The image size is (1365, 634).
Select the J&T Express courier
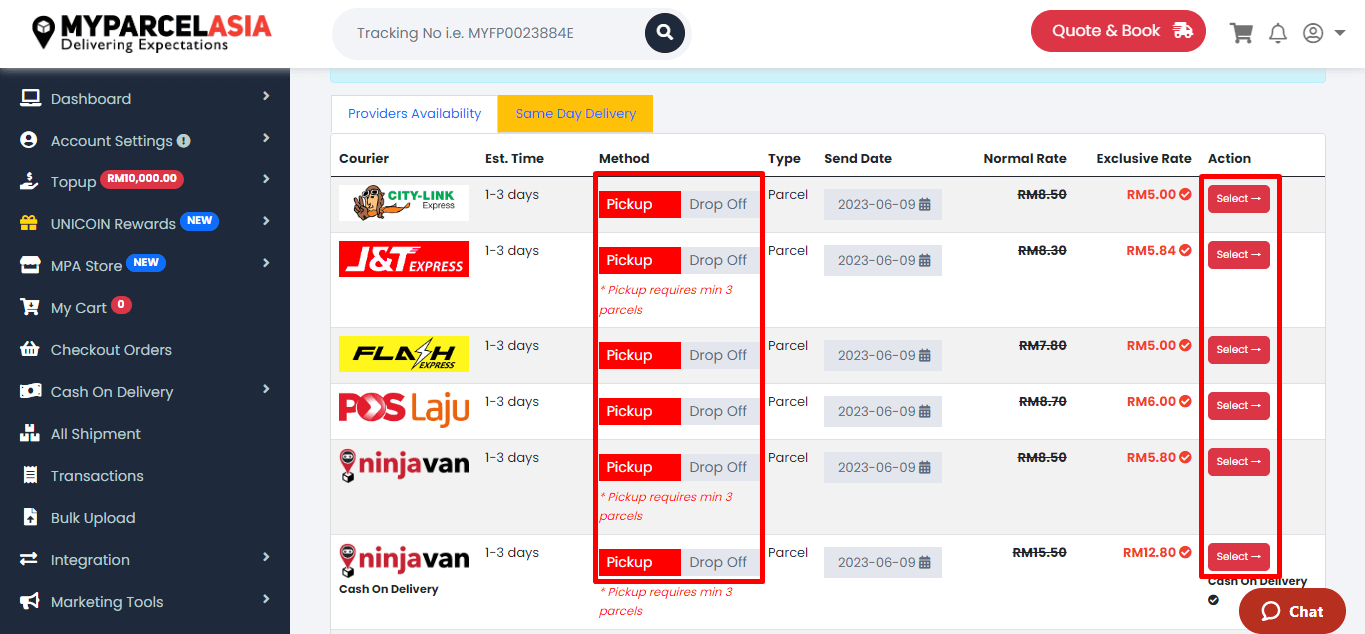point(1239,255)
